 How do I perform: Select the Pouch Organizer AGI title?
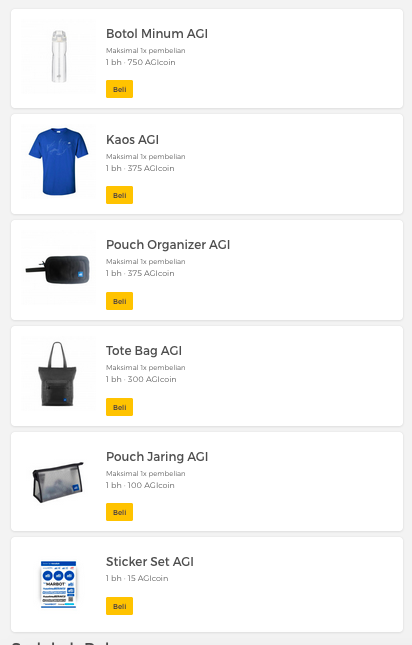[x=168, y=244]
